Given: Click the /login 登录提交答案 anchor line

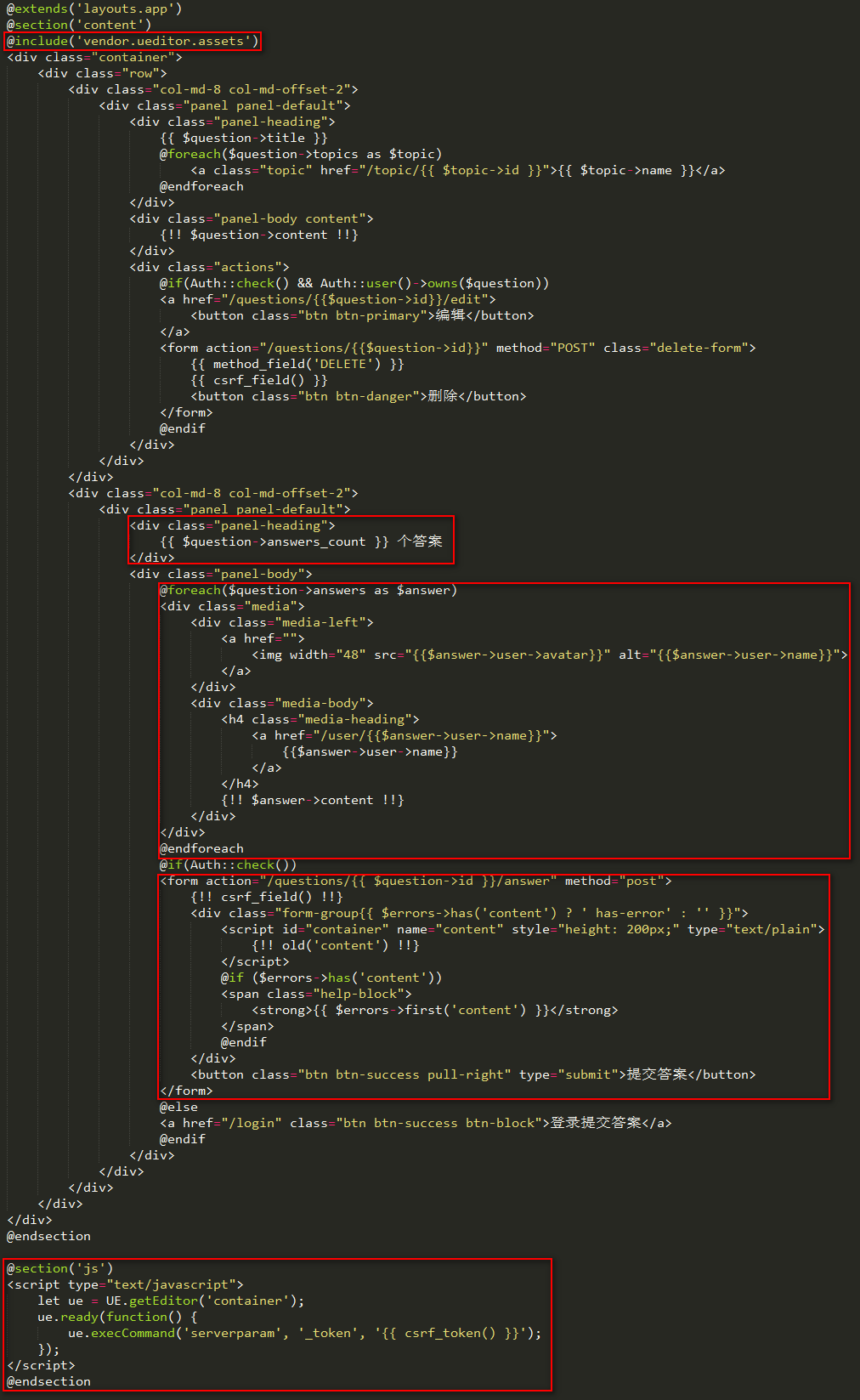Looking at the screenshot, I should click(x=416, y=1123).
